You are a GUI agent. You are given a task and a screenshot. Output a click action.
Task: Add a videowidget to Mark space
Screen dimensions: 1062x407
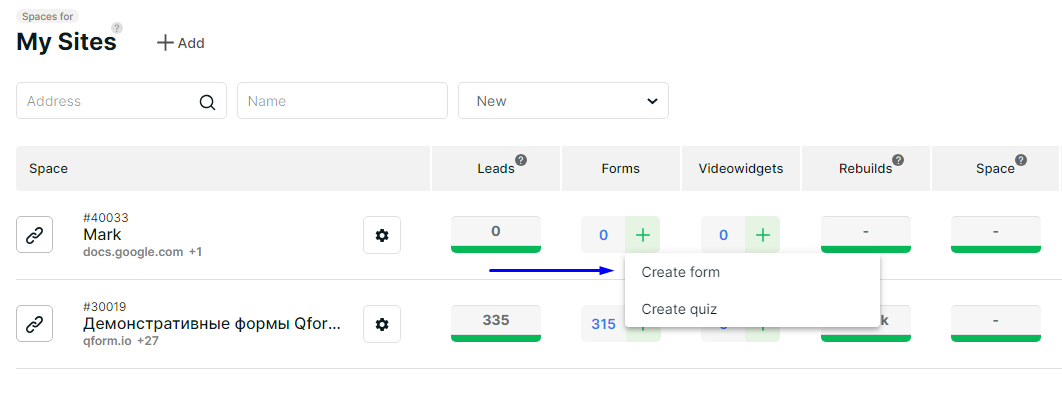pos(763,235)
